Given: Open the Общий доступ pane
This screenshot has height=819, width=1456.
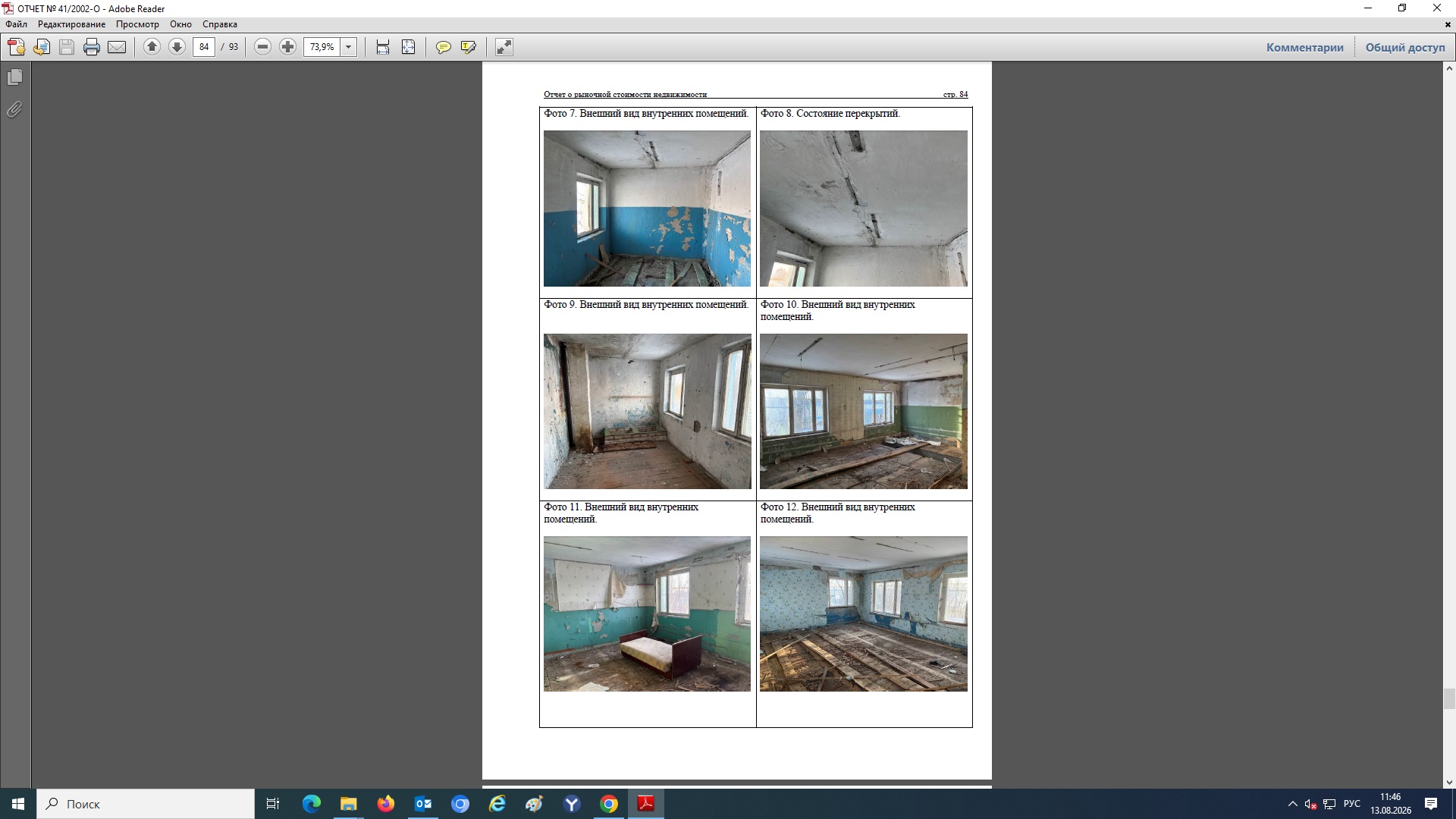Looking at the screenshot, I should coord(1405,47).
